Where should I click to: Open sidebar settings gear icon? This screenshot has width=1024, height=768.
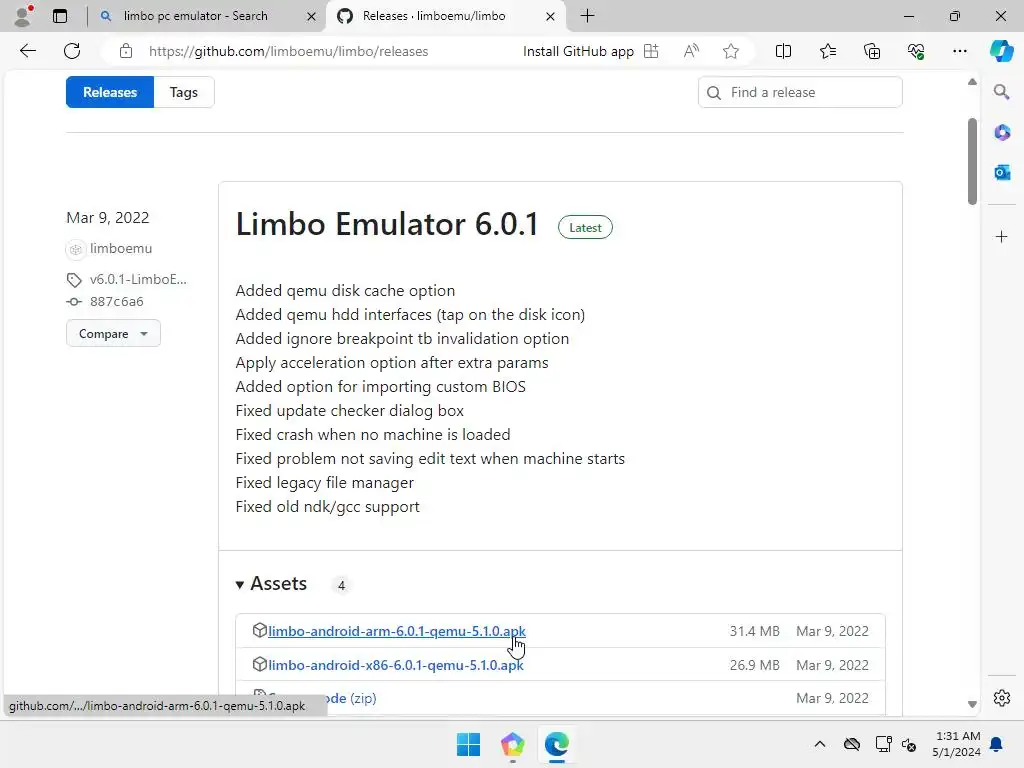pyautogui.click(x=1002, y=697)
